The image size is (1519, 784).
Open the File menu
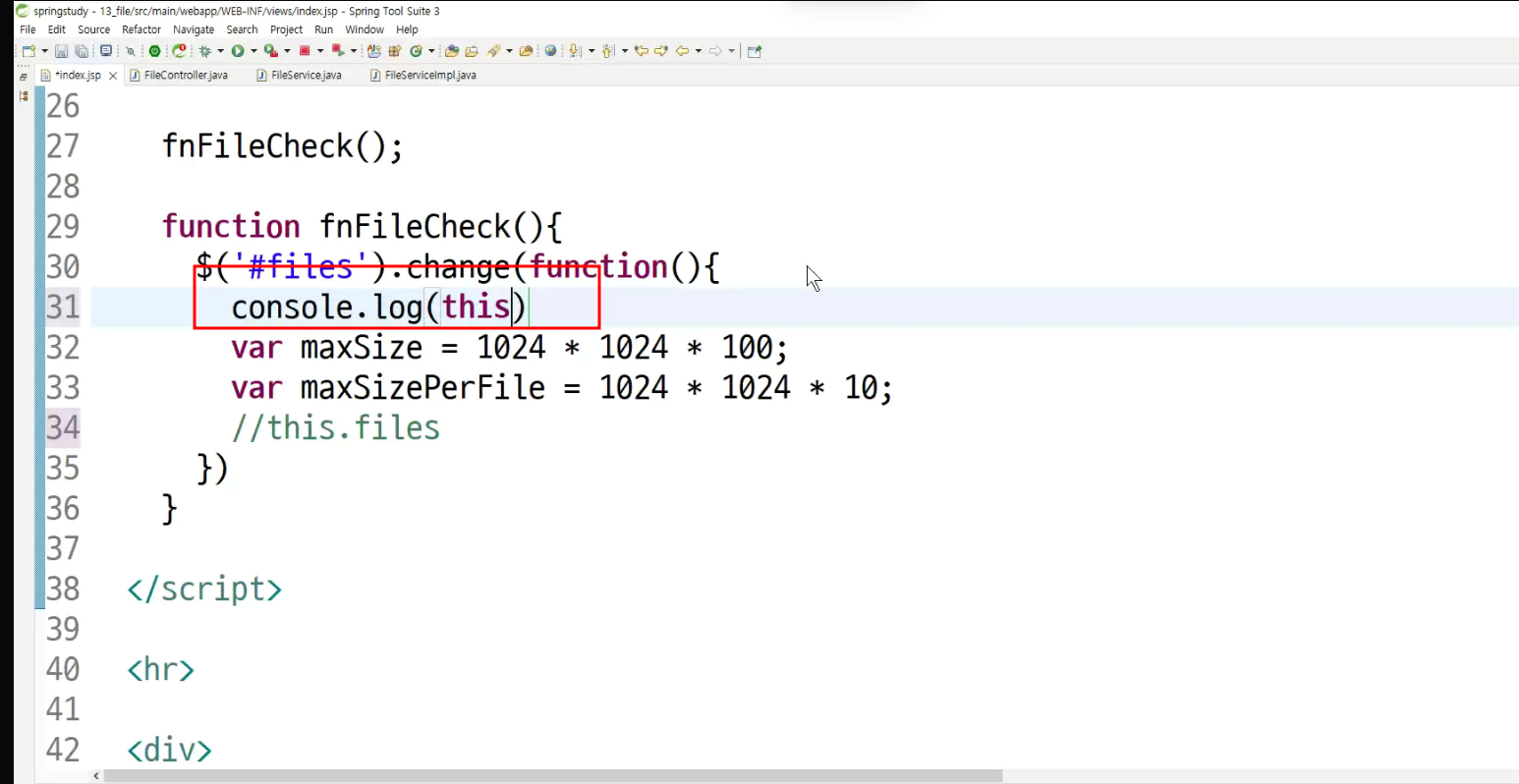tap(28, 29)
